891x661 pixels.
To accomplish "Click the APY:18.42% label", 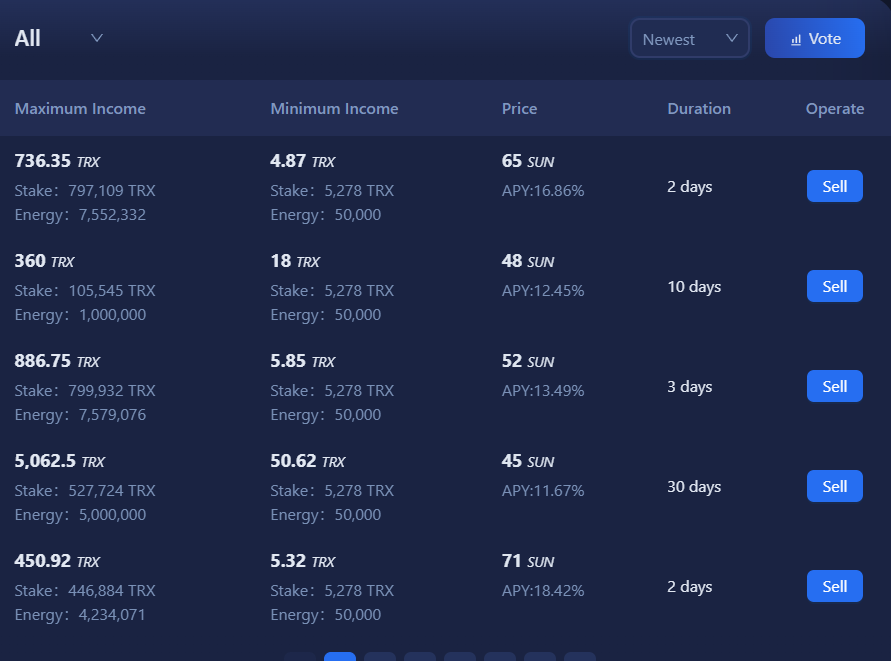I will click(x=542, y=591).
